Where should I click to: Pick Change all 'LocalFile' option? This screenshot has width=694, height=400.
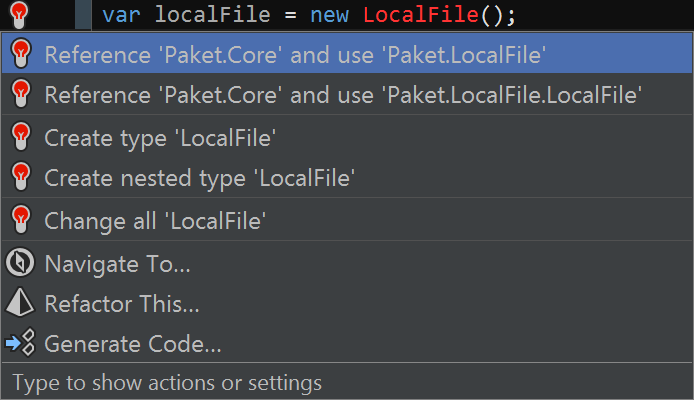pos(347,220)
